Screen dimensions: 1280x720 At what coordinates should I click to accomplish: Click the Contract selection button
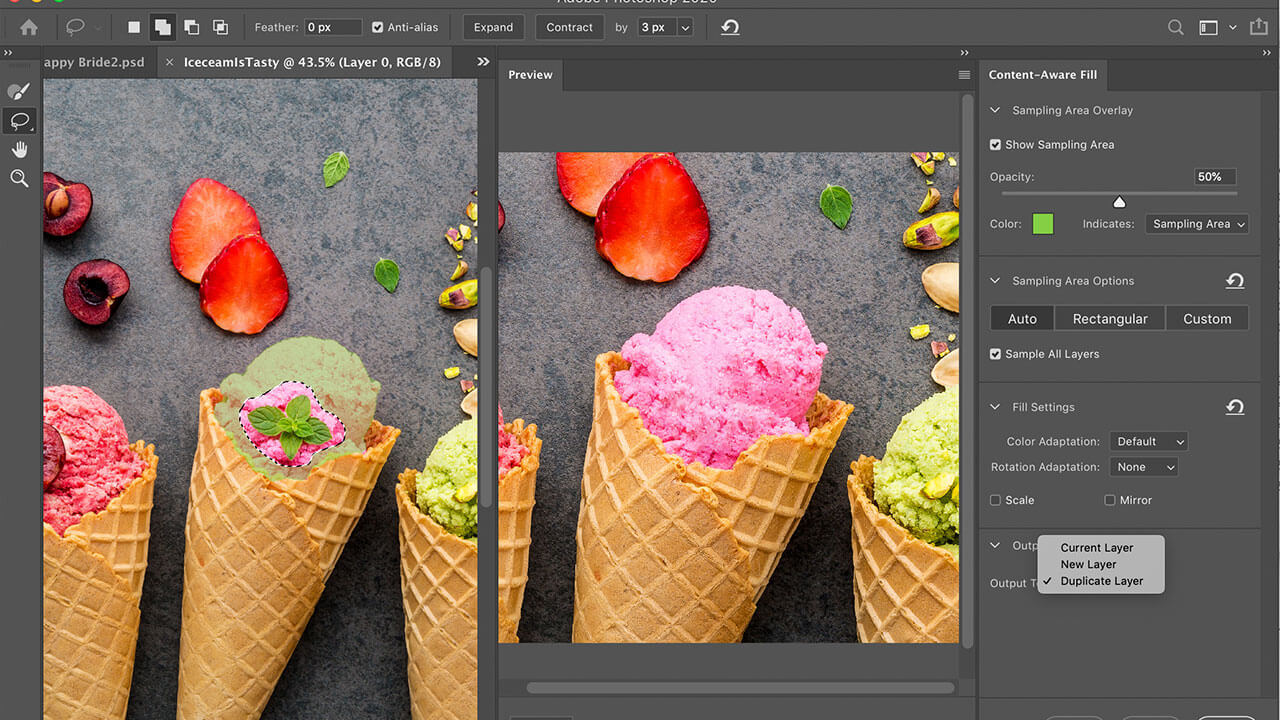[x=569, y=28]
